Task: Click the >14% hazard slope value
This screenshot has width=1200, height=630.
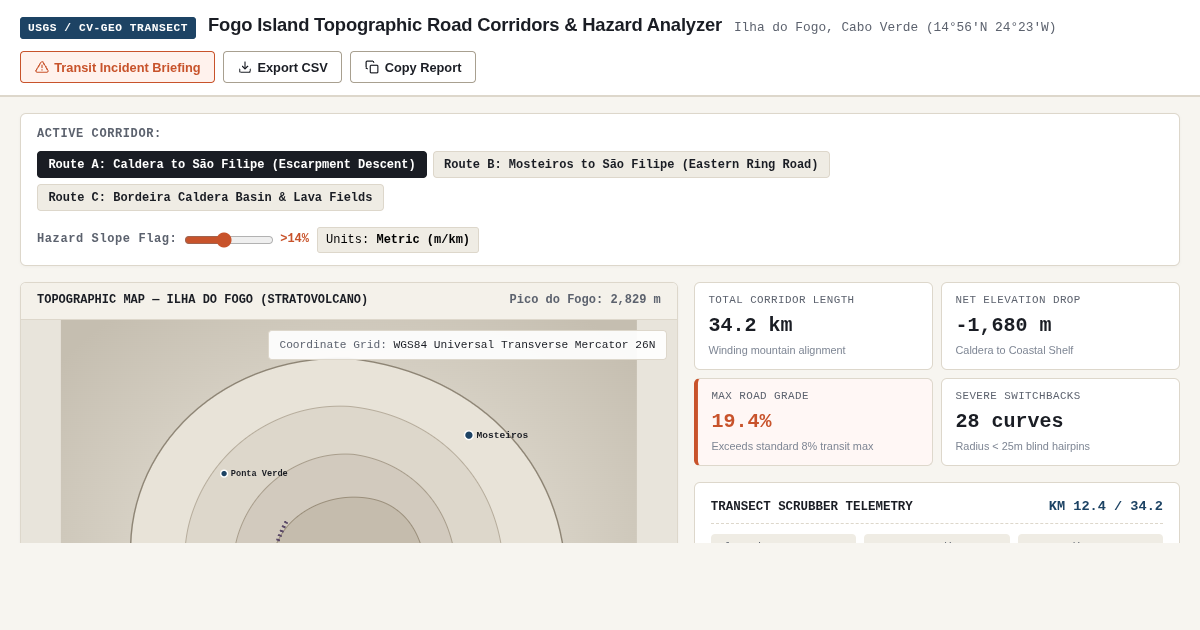Action: (294, 239)
